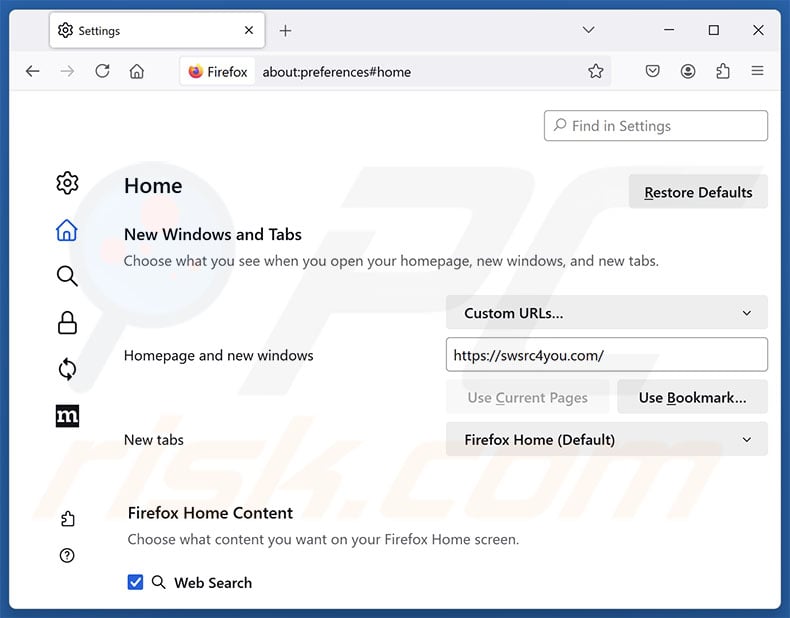Select the Home category in sidebar
The width and height of the screenshot is (790, 618).
click(x=67, y=230)
